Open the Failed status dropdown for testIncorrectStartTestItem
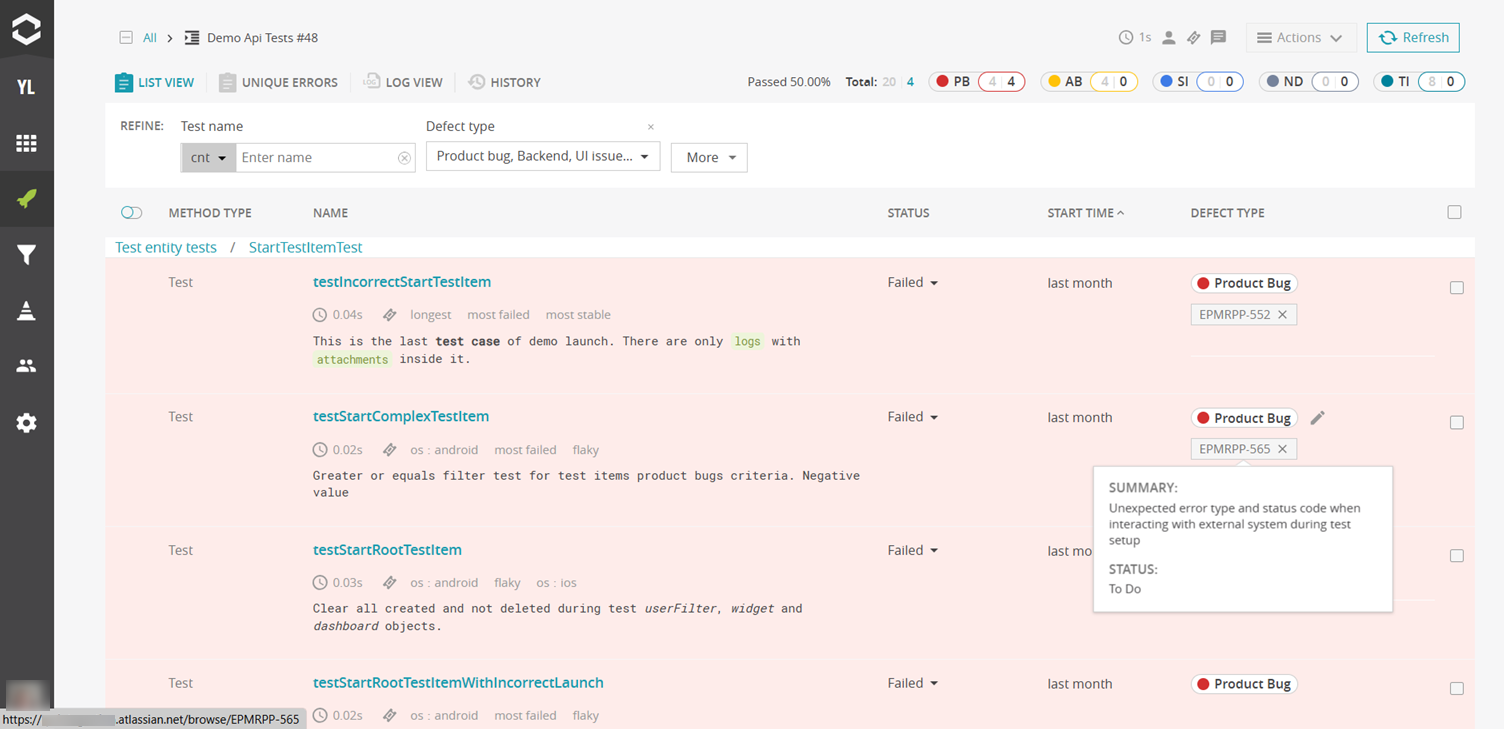The image size is (1504, 729). coord(913,283)
